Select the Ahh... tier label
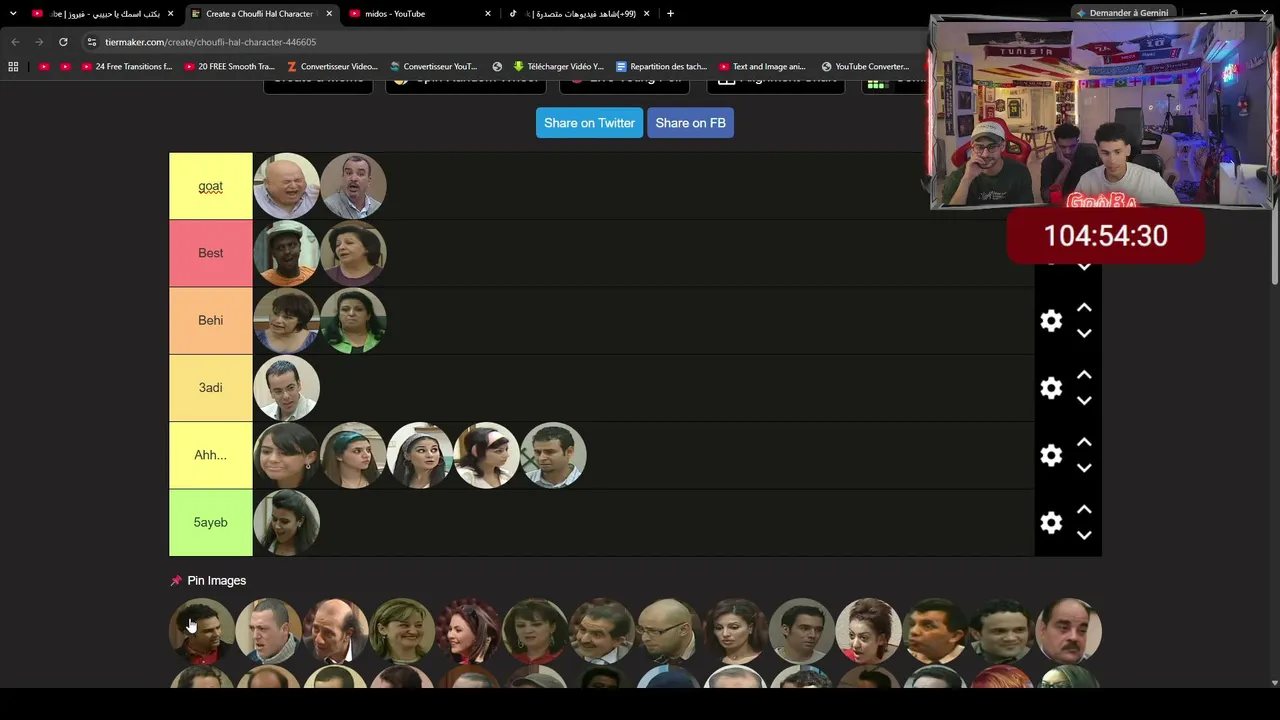This screenshot has width=1280, height=720. pyautogui.click(x=211, y=455)
